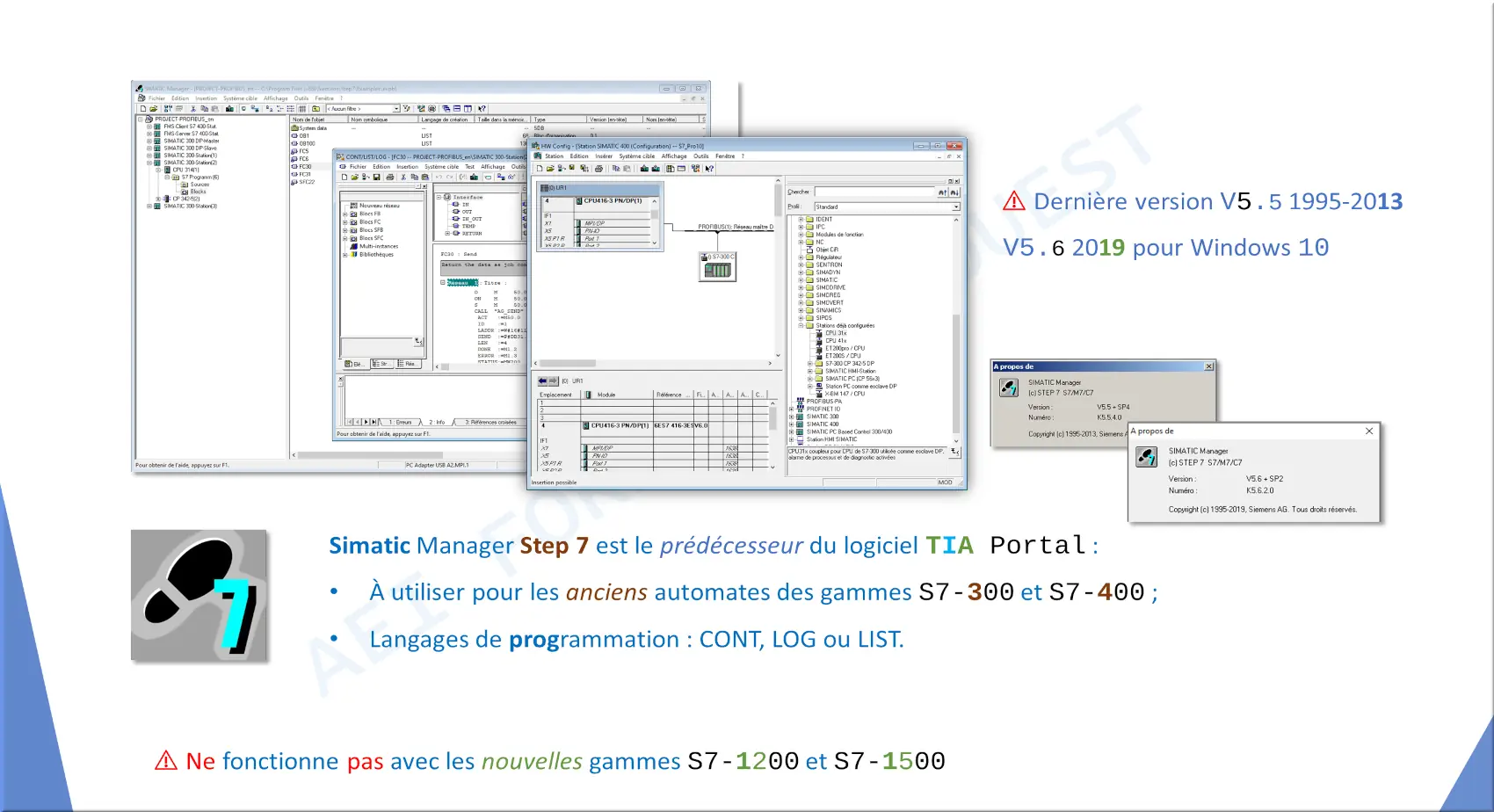Select Blocks folder in project tree
The image size is (1494, 812).
point(194,192)
